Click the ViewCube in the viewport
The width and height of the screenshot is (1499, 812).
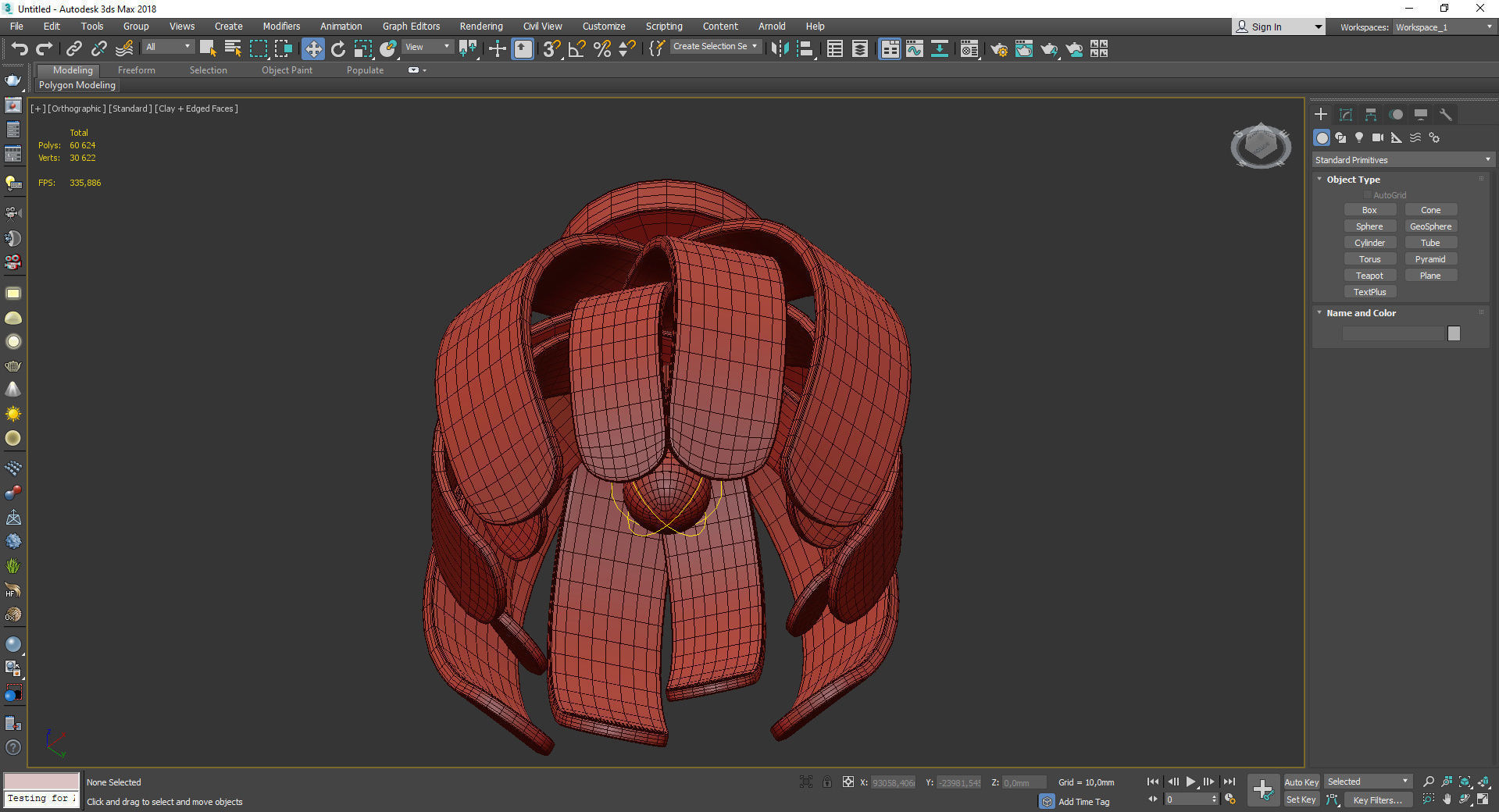pyautogui.click(x=1260, y=145)
